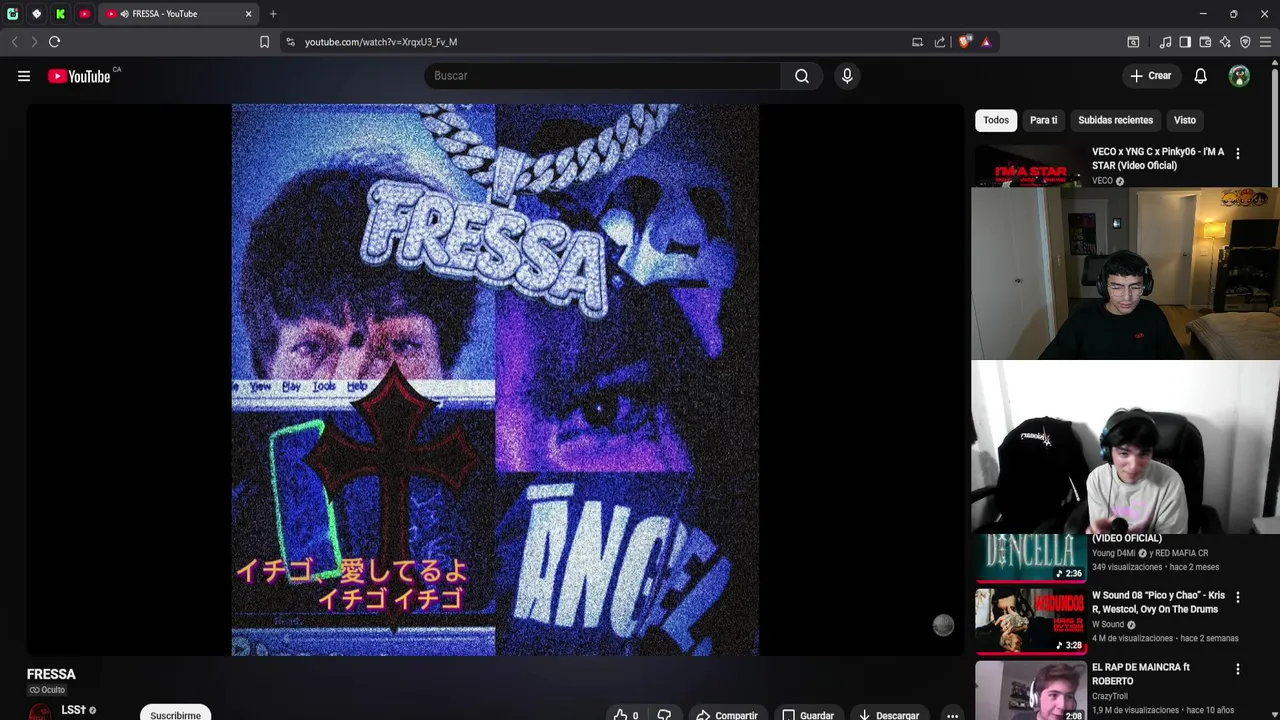Open the YouTube hamburger guide menu
Screen dimensions: 1280x720
(24, 76)
